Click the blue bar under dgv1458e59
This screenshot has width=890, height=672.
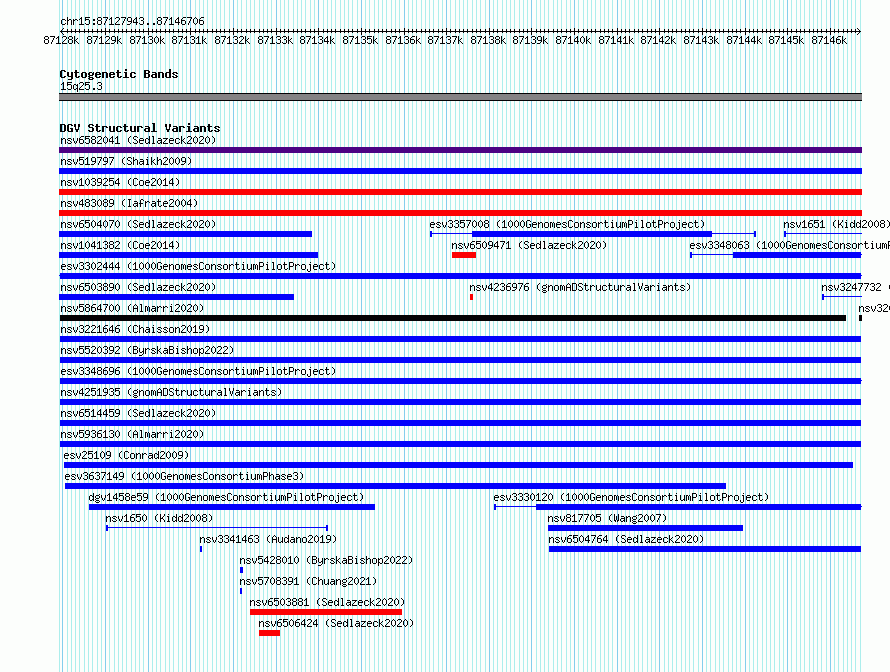click(x=232, y=507)
